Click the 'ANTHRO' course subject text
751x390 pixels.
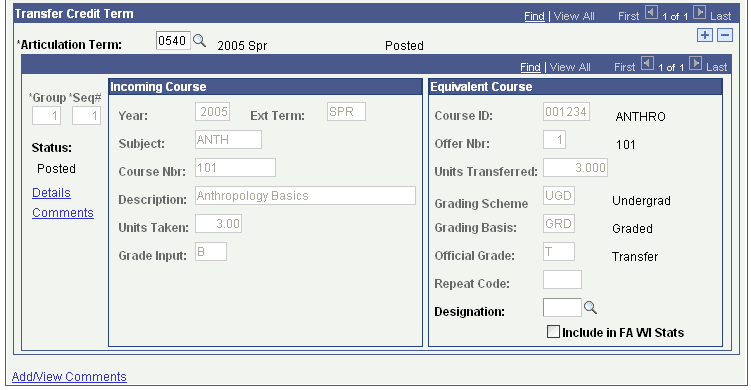pos(640,117)
